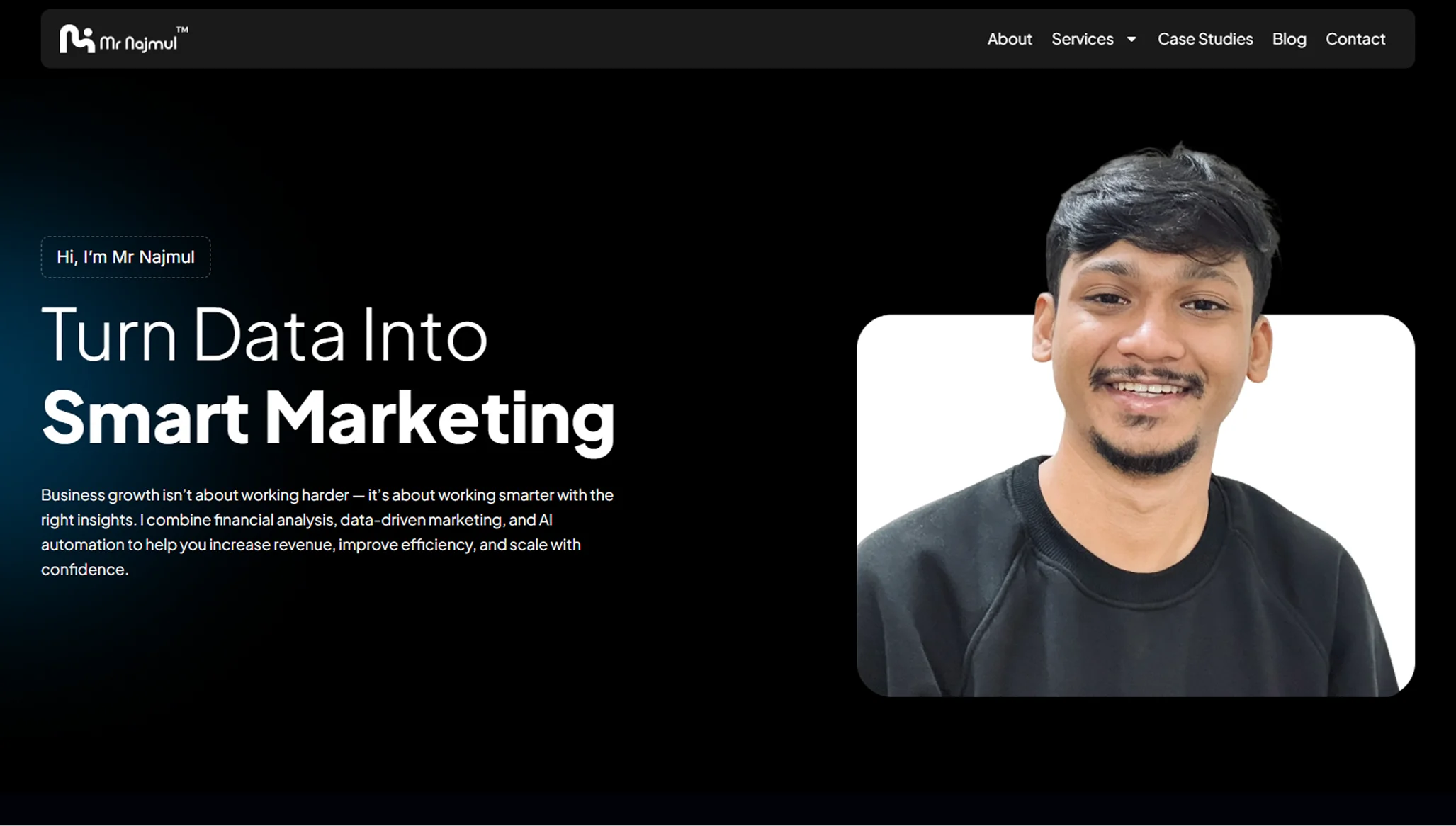Click the TM trademark symbol by logo
This screenshot has height=826, width=1456.
click(x=182, y=30)
